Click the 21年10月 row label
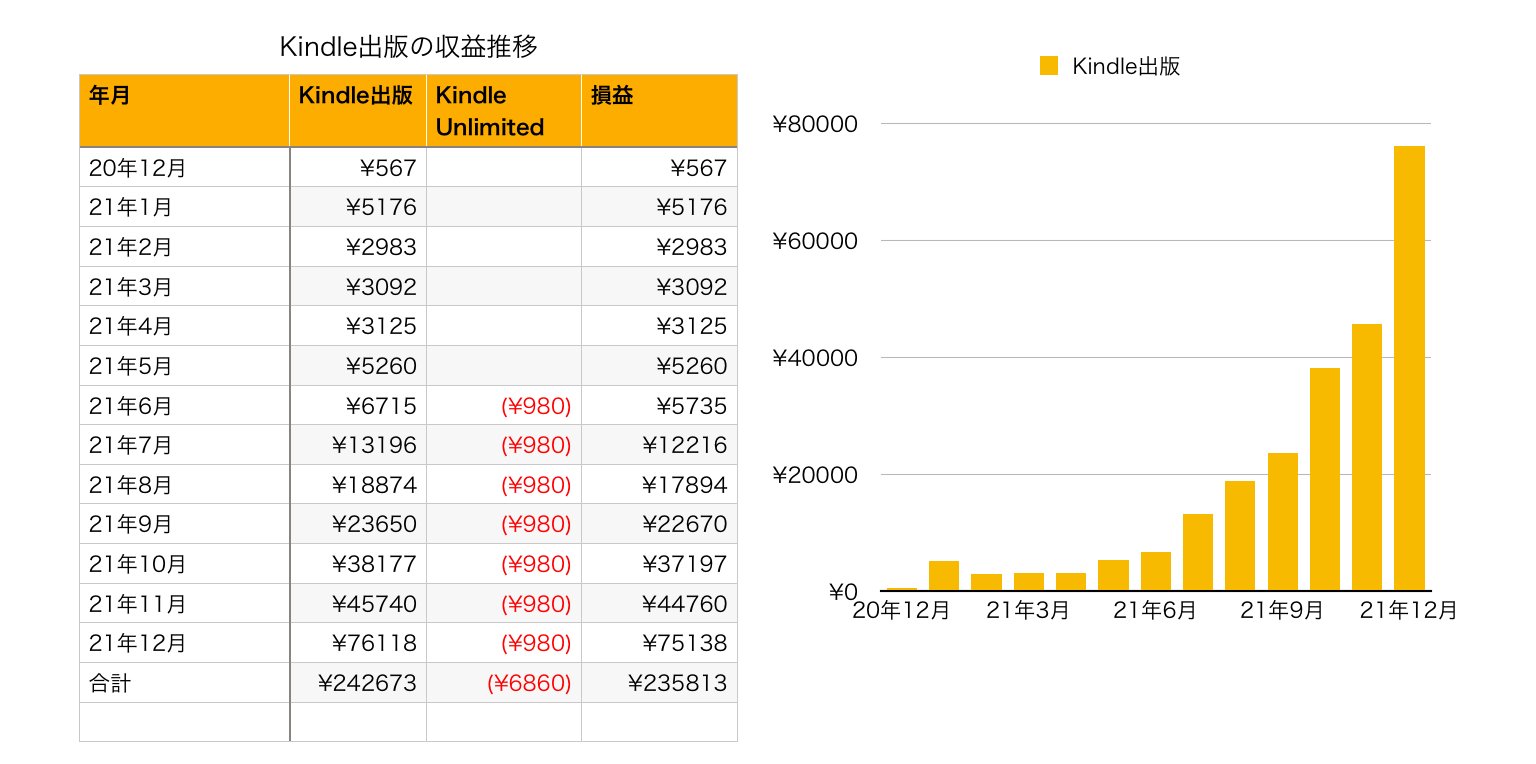Viewport: 1536px width, 764px height. coord(137,564)
